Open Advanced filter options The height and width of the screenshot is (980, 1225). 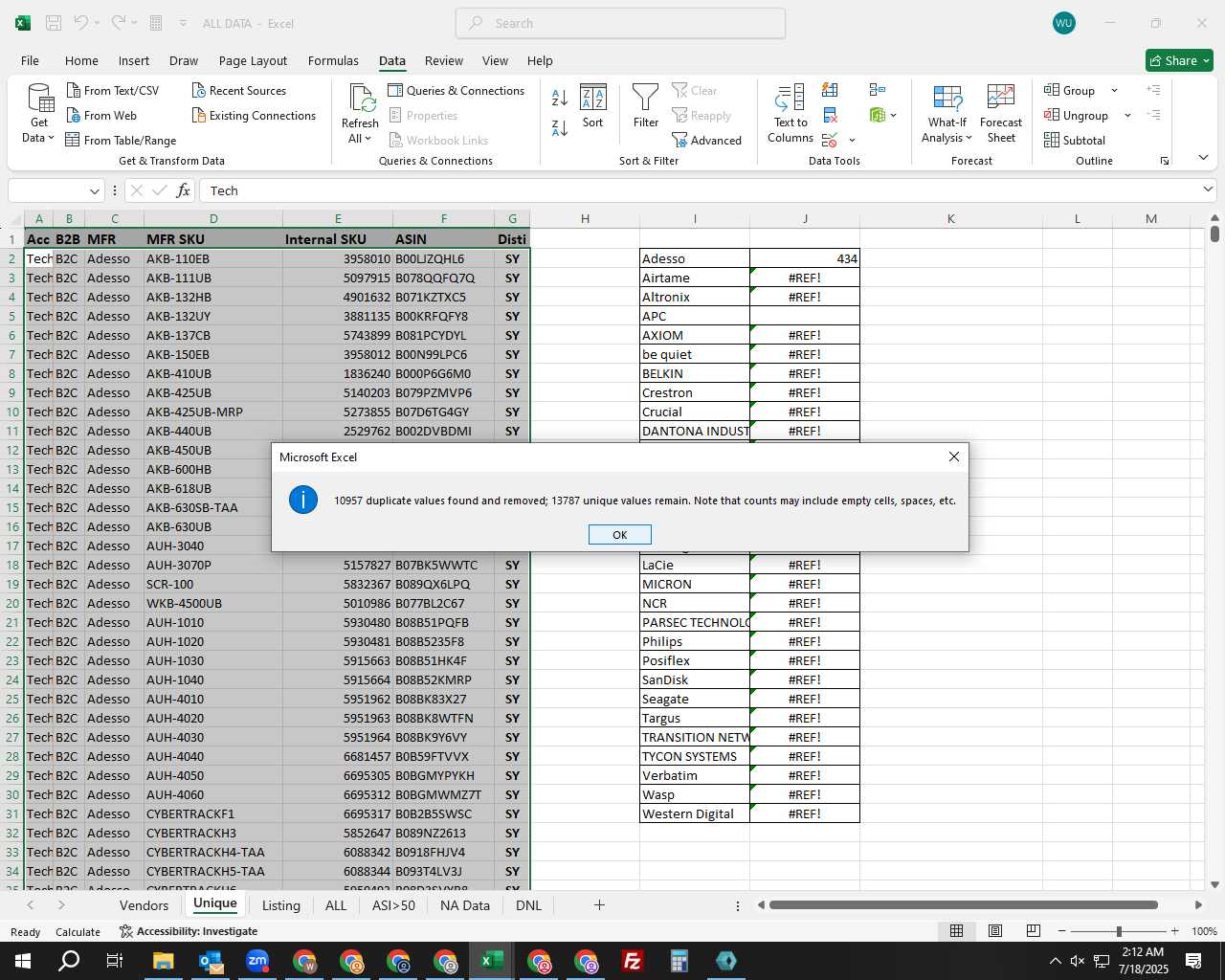706,141
